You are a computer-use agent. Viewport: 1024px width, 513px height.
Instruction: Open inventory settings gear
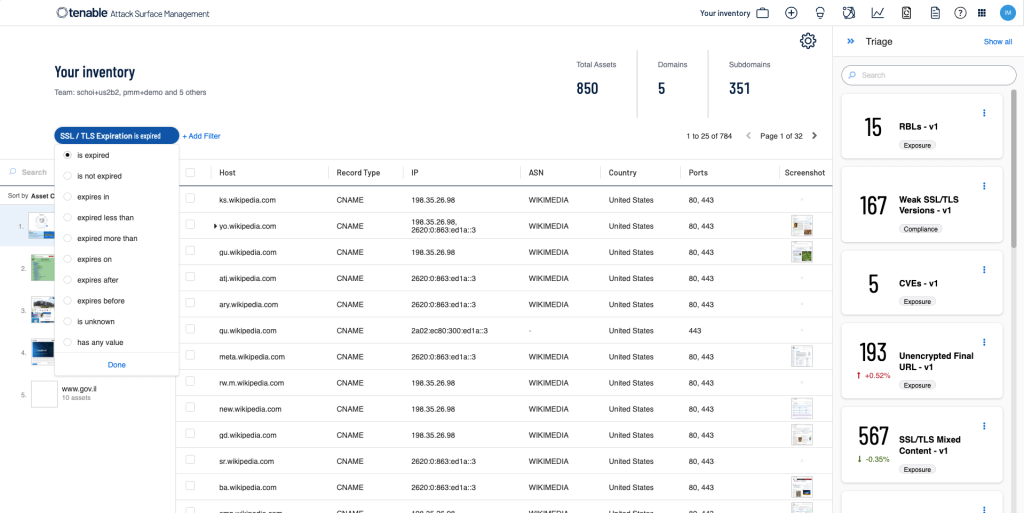808,40
